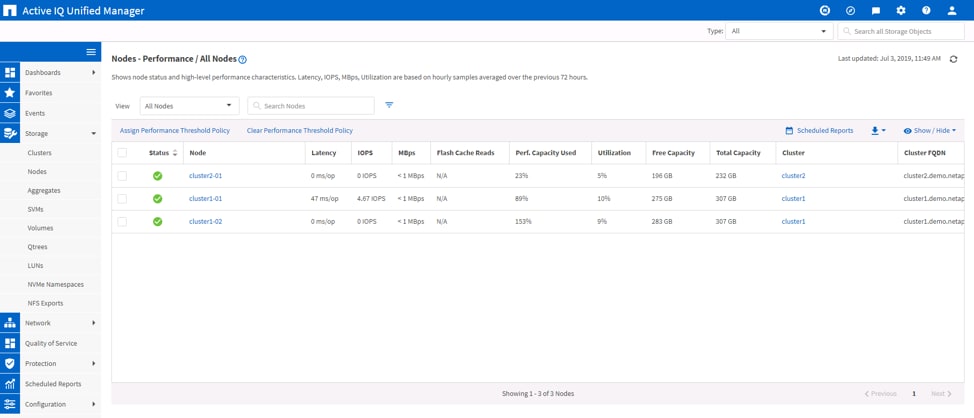Image resolution: width=974 pixels, height=418 pixels.
Task: Click the green status icon for cluster2-01
Action: point(158,176)
